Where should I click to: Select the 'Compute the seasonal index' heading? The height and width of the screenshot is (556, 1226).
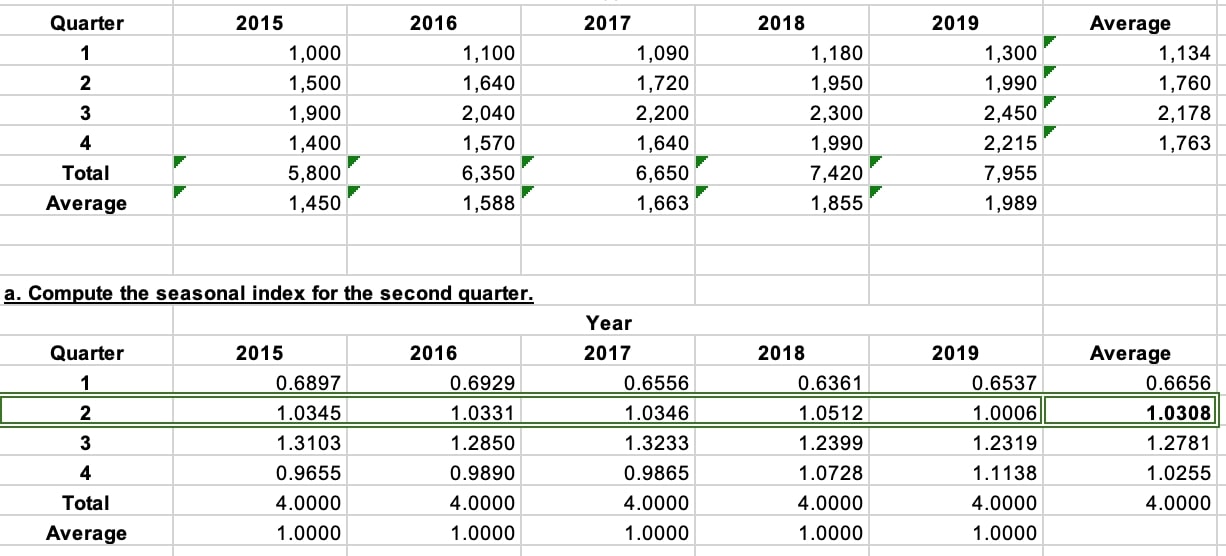pyautogui.click(x=269, y=294)
